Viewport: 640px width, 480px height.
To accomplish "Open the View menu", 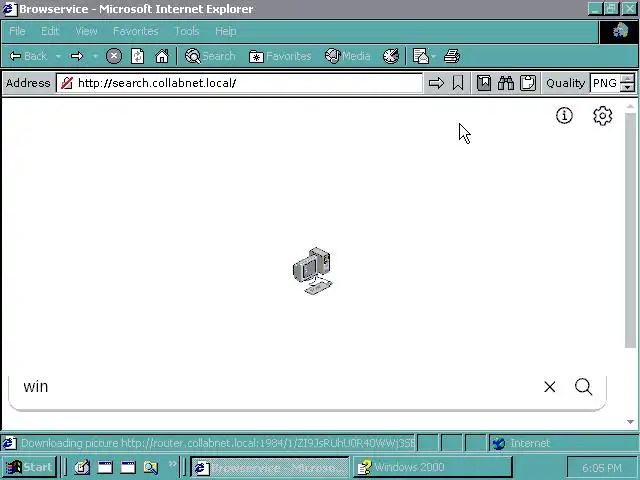I will coord(86,31).
